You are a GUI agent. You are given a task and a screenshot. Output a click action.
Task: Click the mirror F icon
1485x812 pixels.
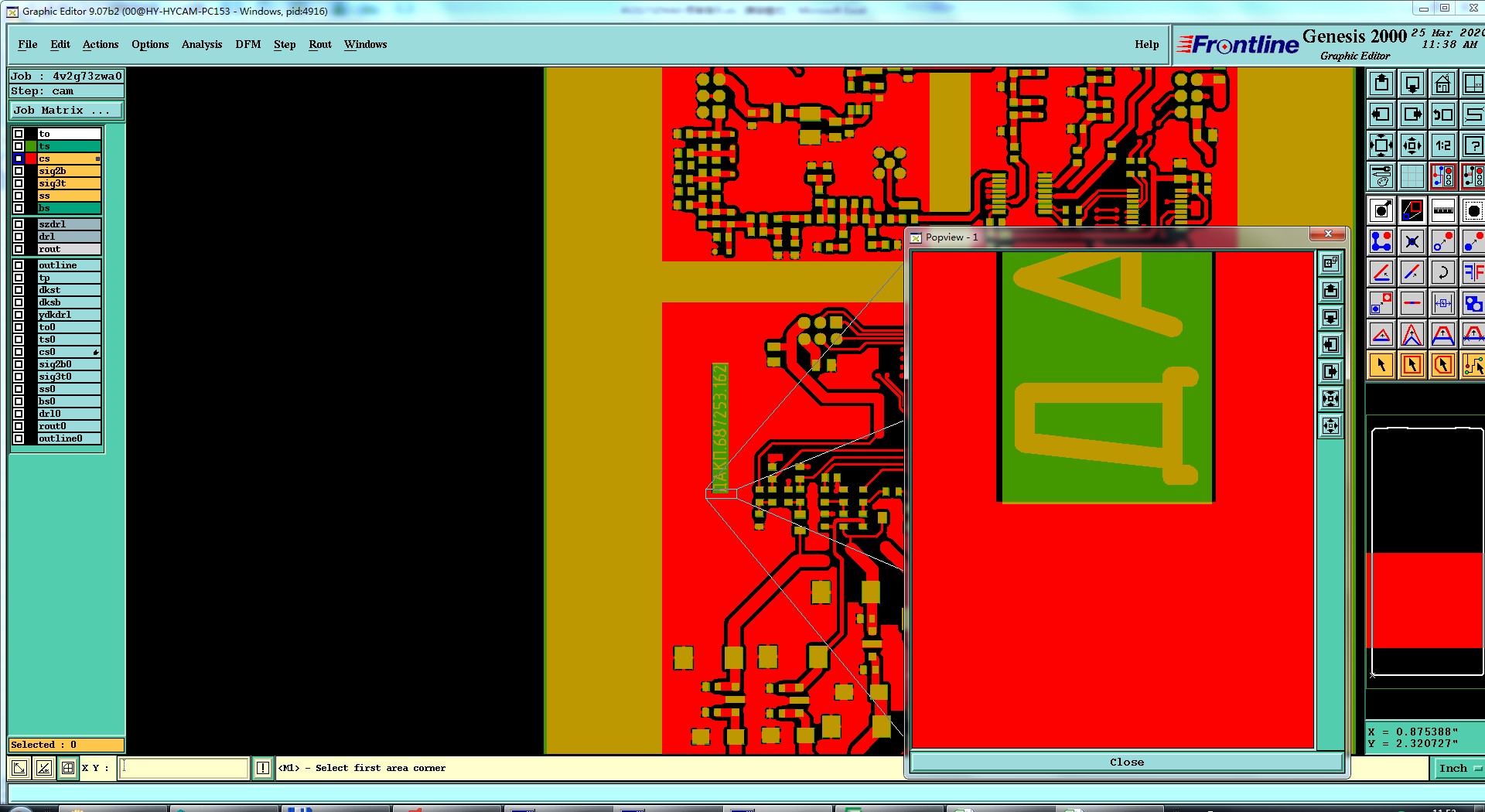click(1473, 272)
